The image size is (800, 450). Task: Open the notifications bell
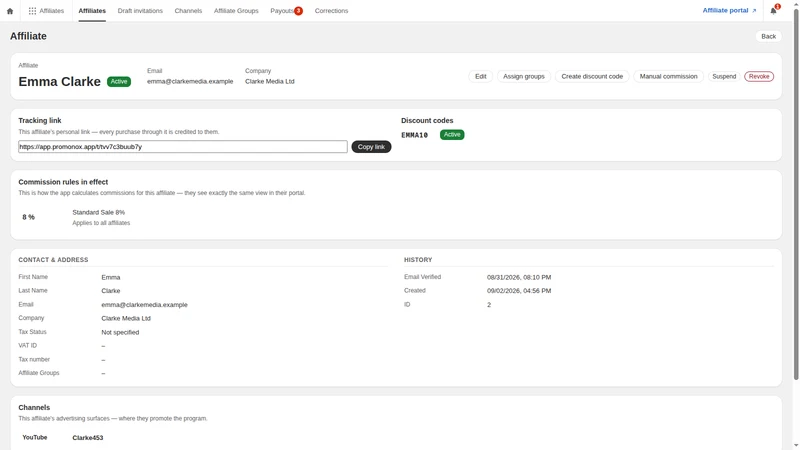773,11
